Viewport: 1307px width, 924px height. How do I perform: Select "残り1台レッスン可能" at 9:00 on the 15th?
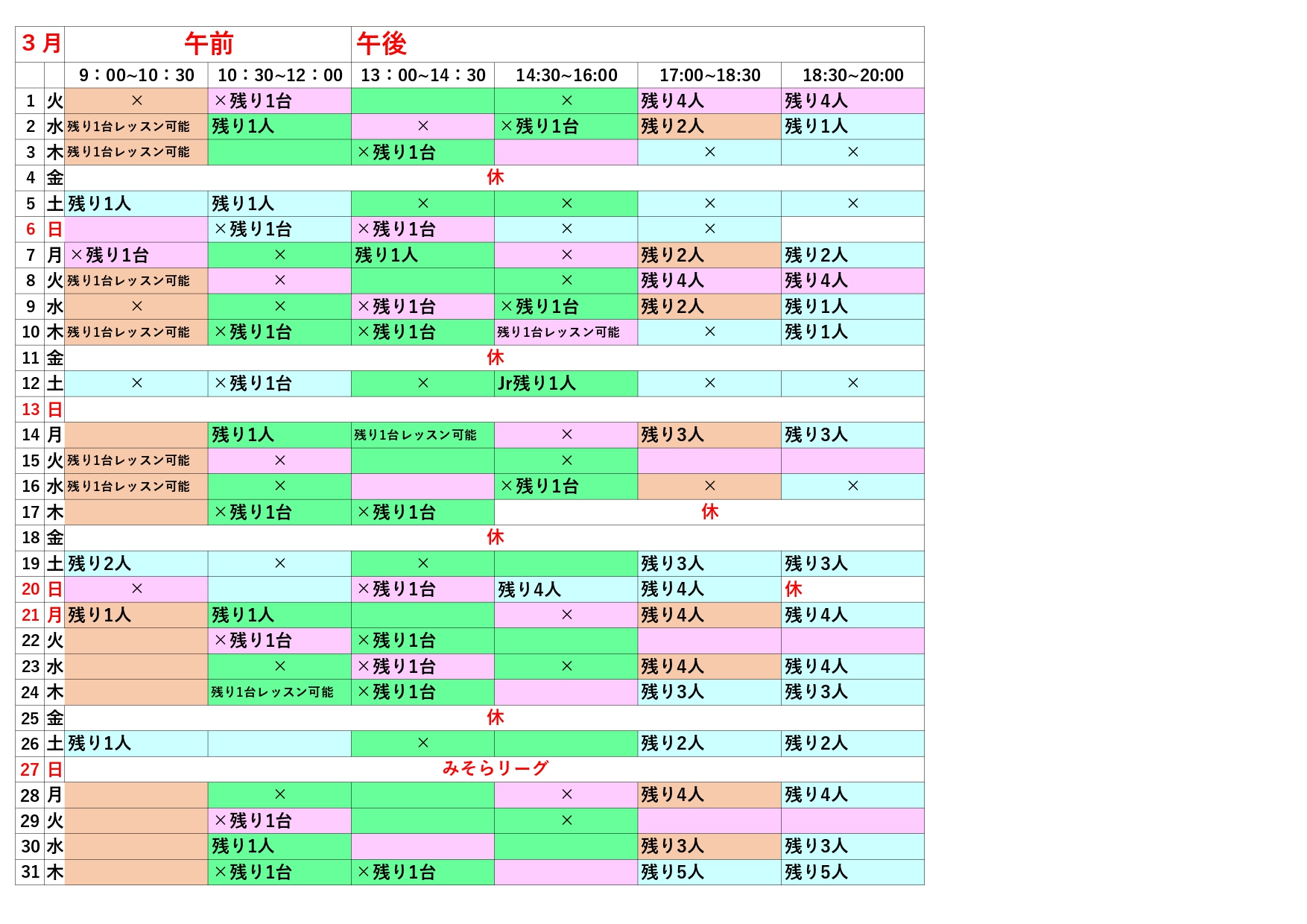[x=128, y=461]
